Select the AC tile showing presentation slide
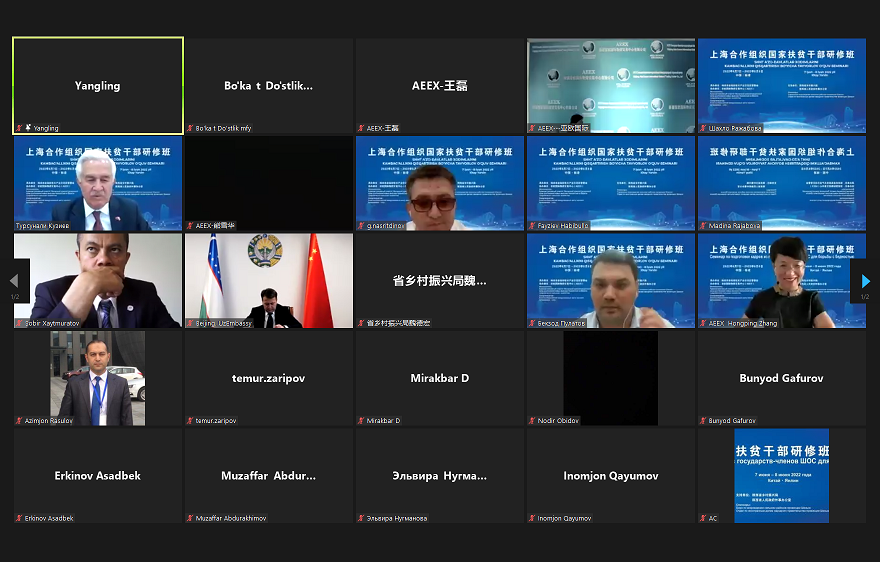Image resolution: width=880 pixels, height=562 pixels. tap(781, 475)
